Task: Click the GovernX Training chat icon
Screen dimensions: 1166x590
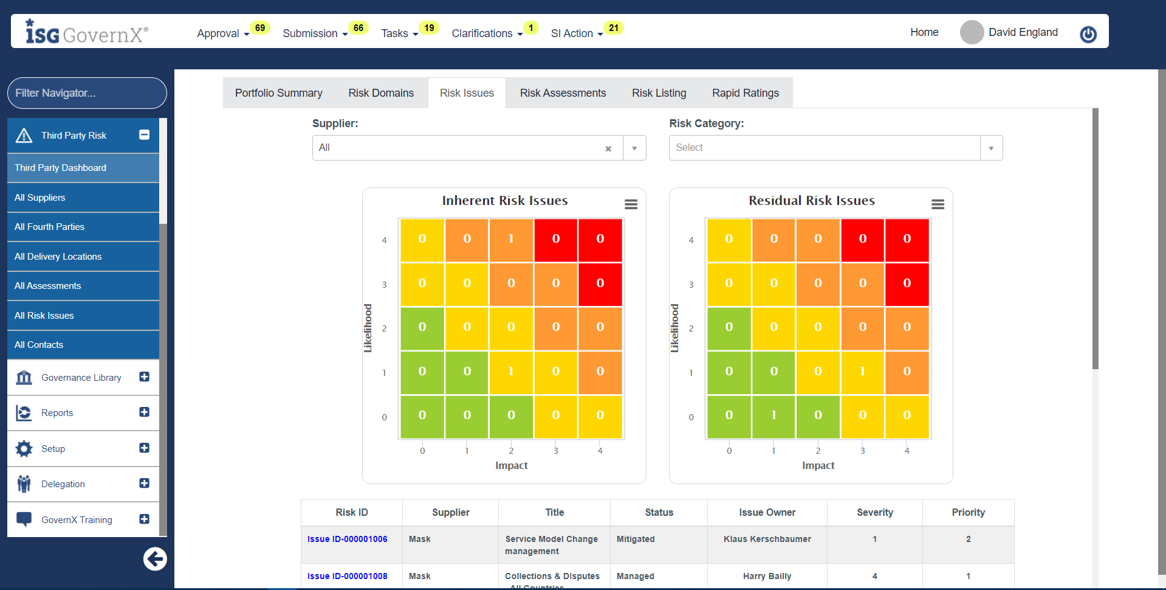Action: [x=24, y=520]
